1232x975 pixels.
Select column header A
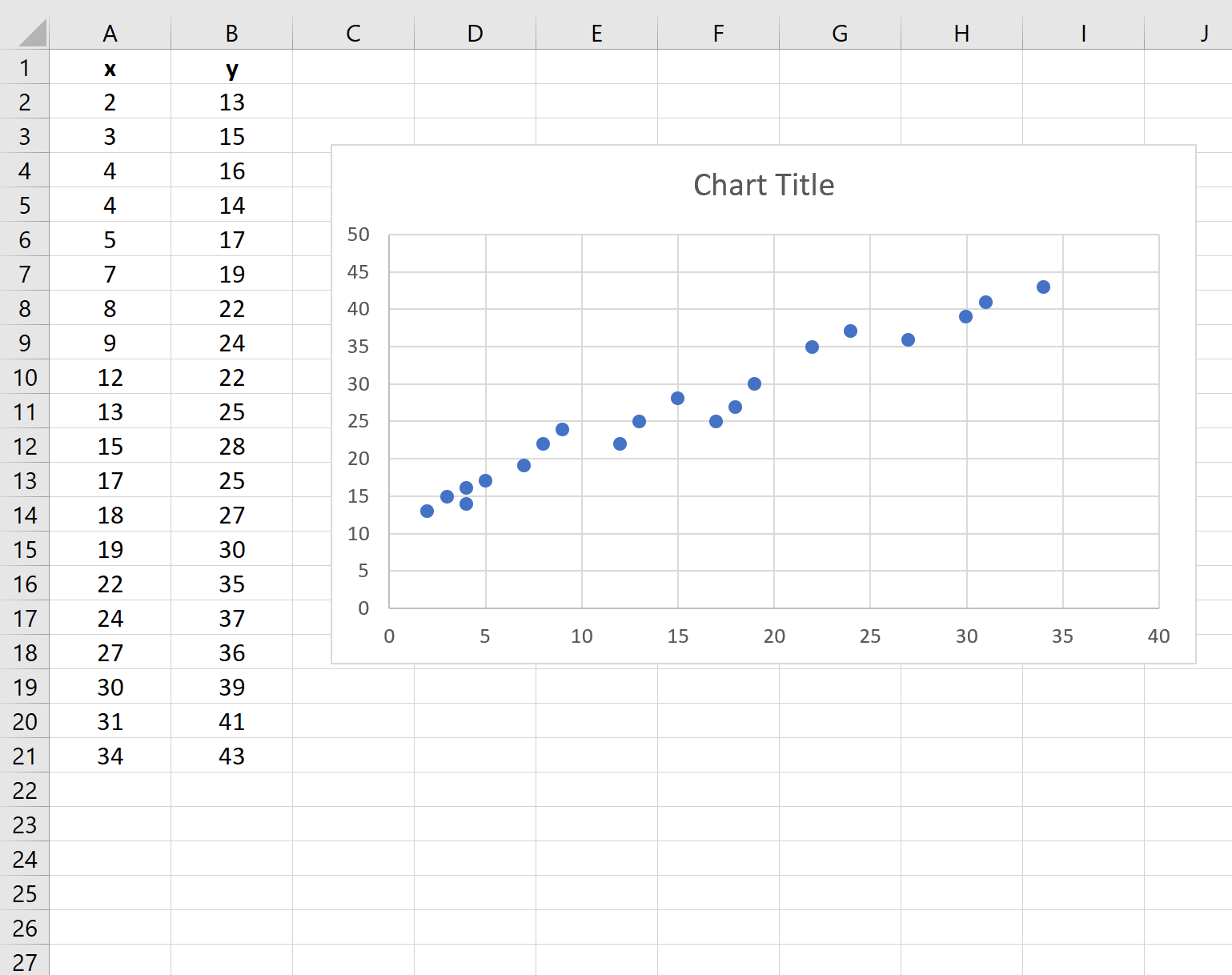(110, 34)
